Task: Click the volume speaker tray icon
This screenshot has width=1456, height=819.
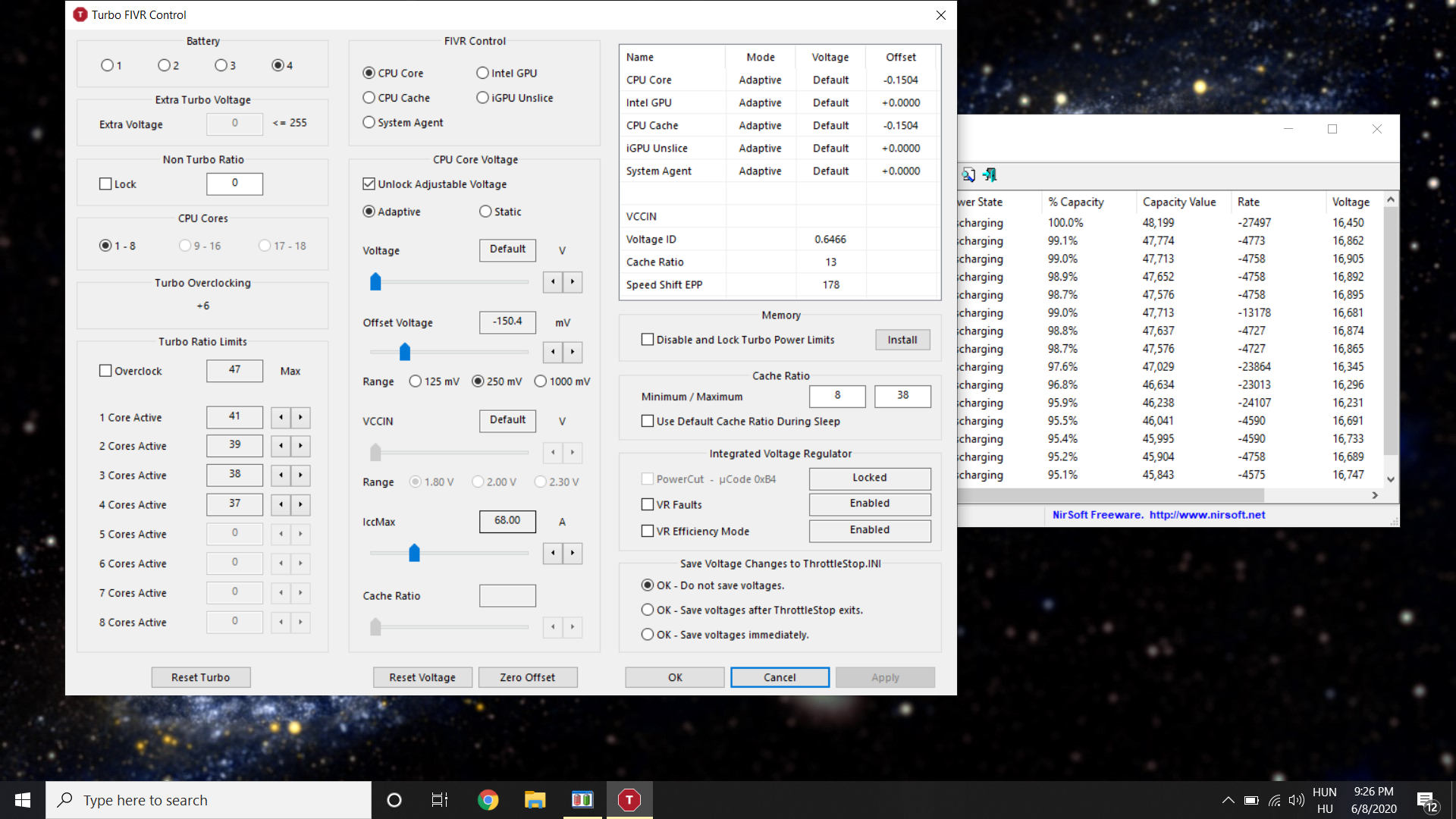Action: (x=1297, y=800)
